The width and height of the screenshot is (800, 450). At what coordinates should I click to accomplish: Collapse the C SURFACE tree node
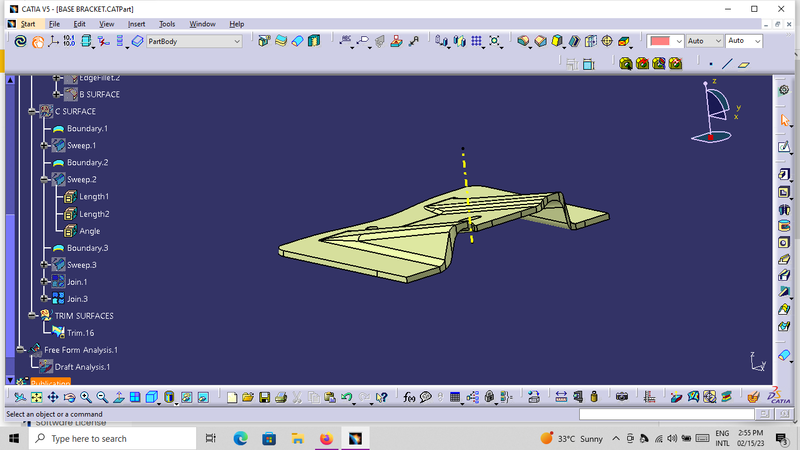click(x=32, y=111)
